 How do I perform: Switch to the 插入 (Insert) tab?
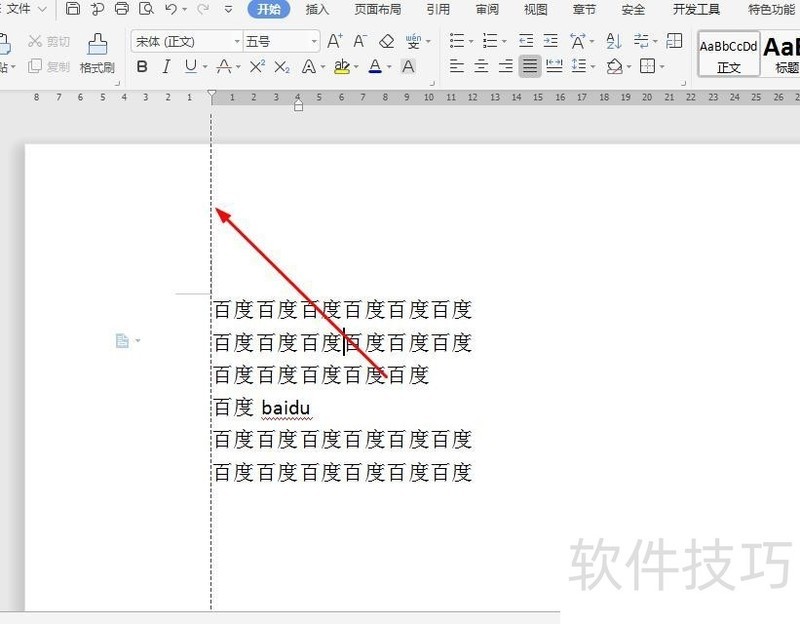click(317, 10)
